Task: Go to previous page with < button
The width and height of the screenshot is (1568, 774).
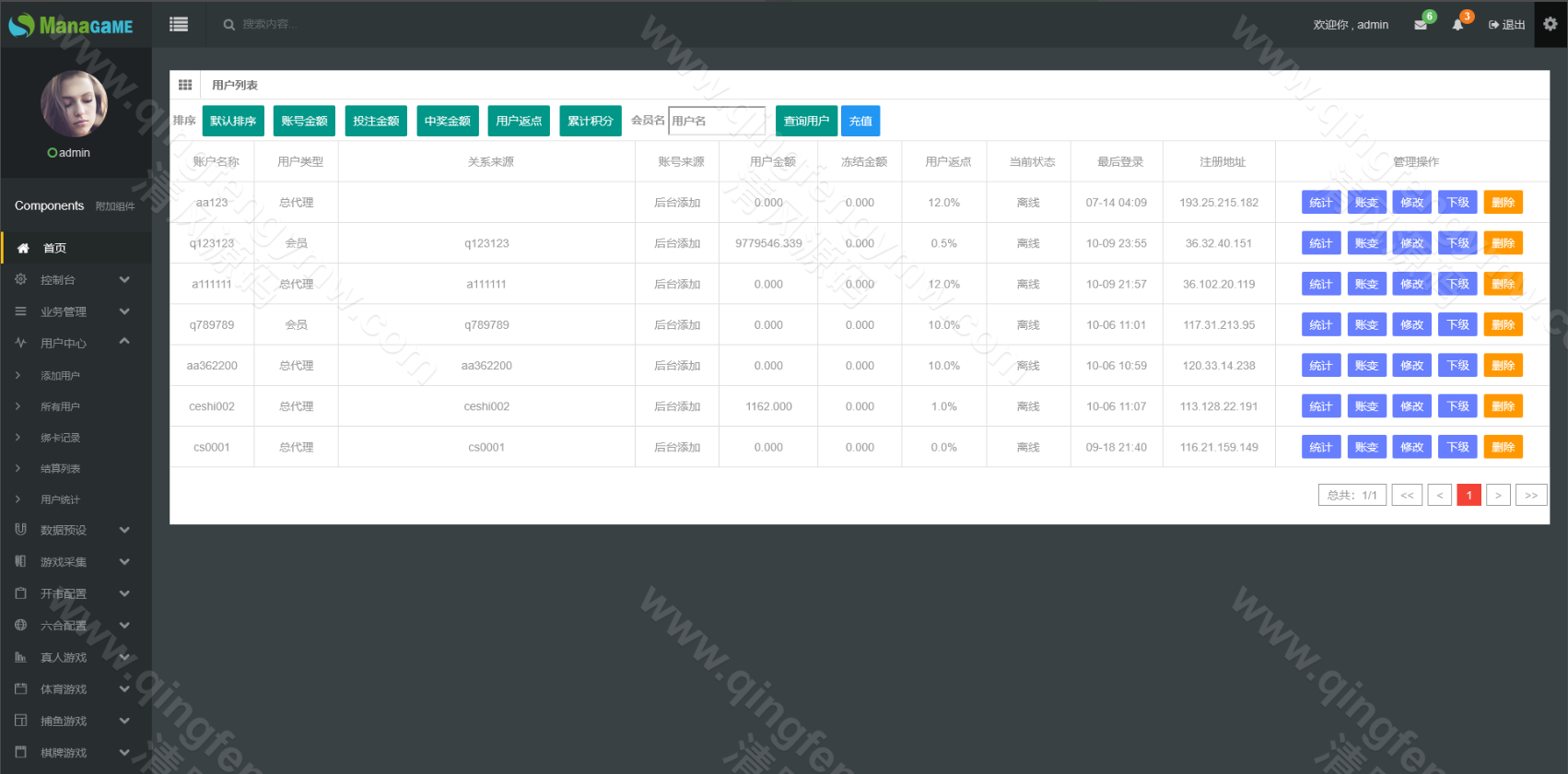Action: 1440,495
